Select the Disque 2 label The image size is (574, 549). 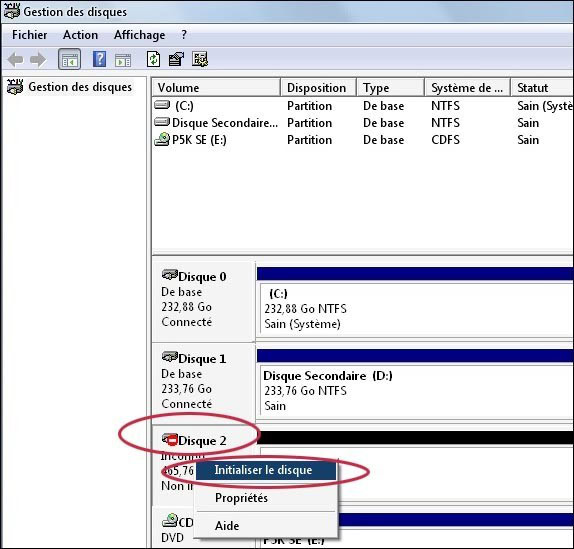(202, 441)
